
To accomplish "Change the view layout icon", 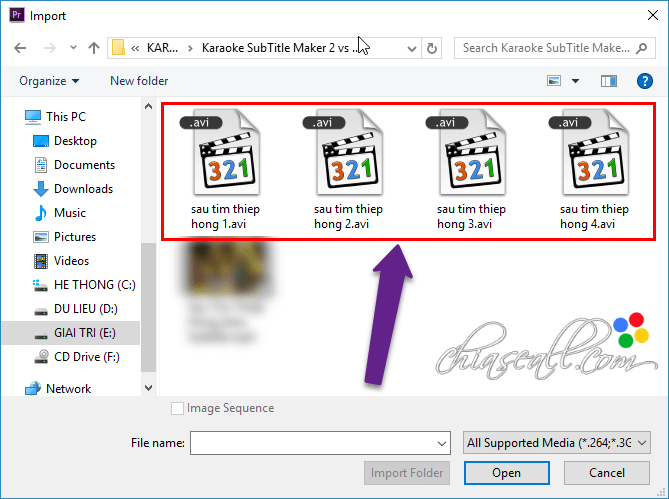I will click(554, 81).
